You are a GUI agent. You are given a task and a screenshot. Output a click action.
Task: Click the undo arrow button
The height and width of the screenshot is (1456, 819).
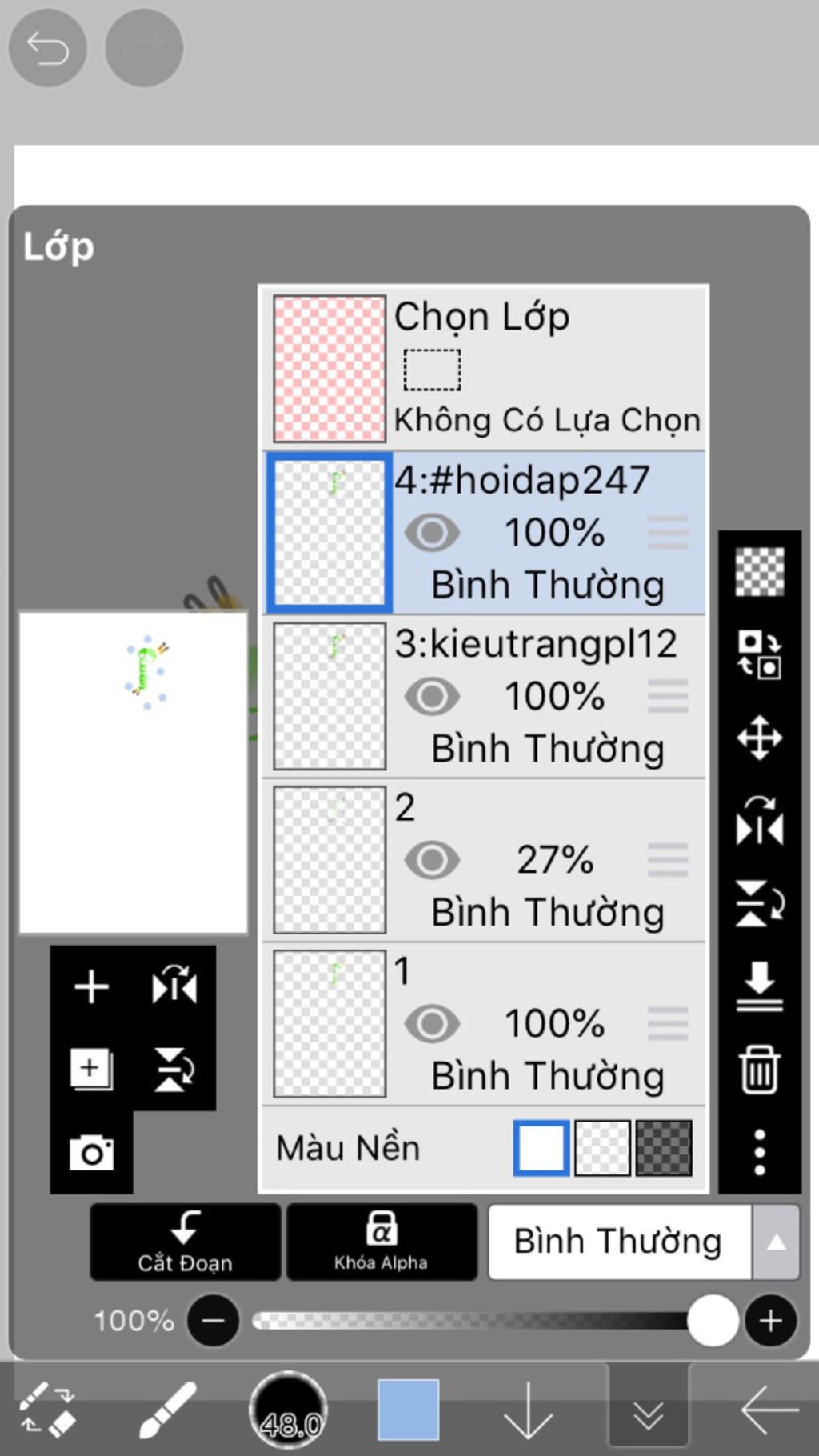47,48
